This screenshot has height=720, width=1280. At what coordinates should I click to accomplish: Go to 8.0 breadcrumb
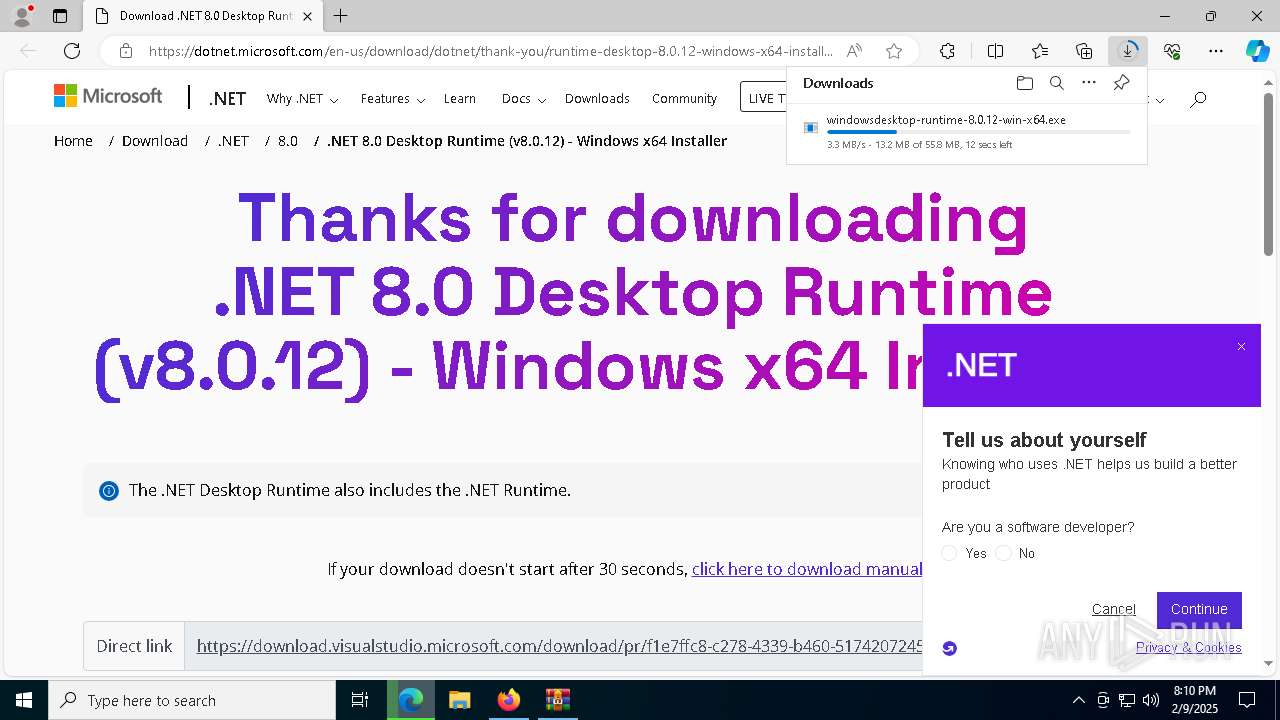point(288,141)
